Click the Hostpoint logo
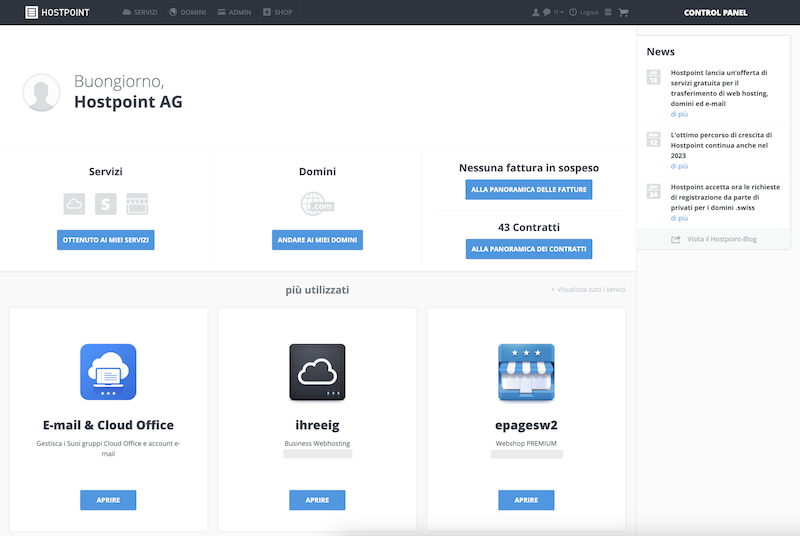This screenshot has height=536, width=800. pyautogui.click(x=57, y=12)
